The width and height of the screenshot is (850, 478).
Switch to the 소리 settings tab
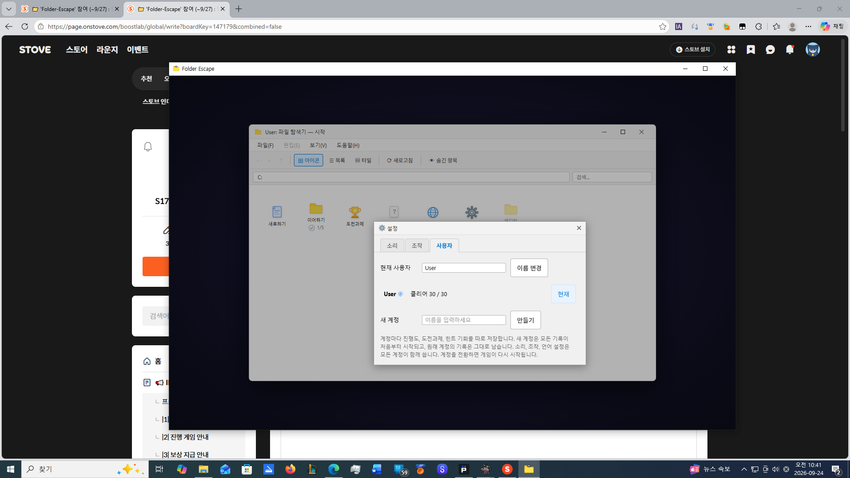[x=392, y=246]
